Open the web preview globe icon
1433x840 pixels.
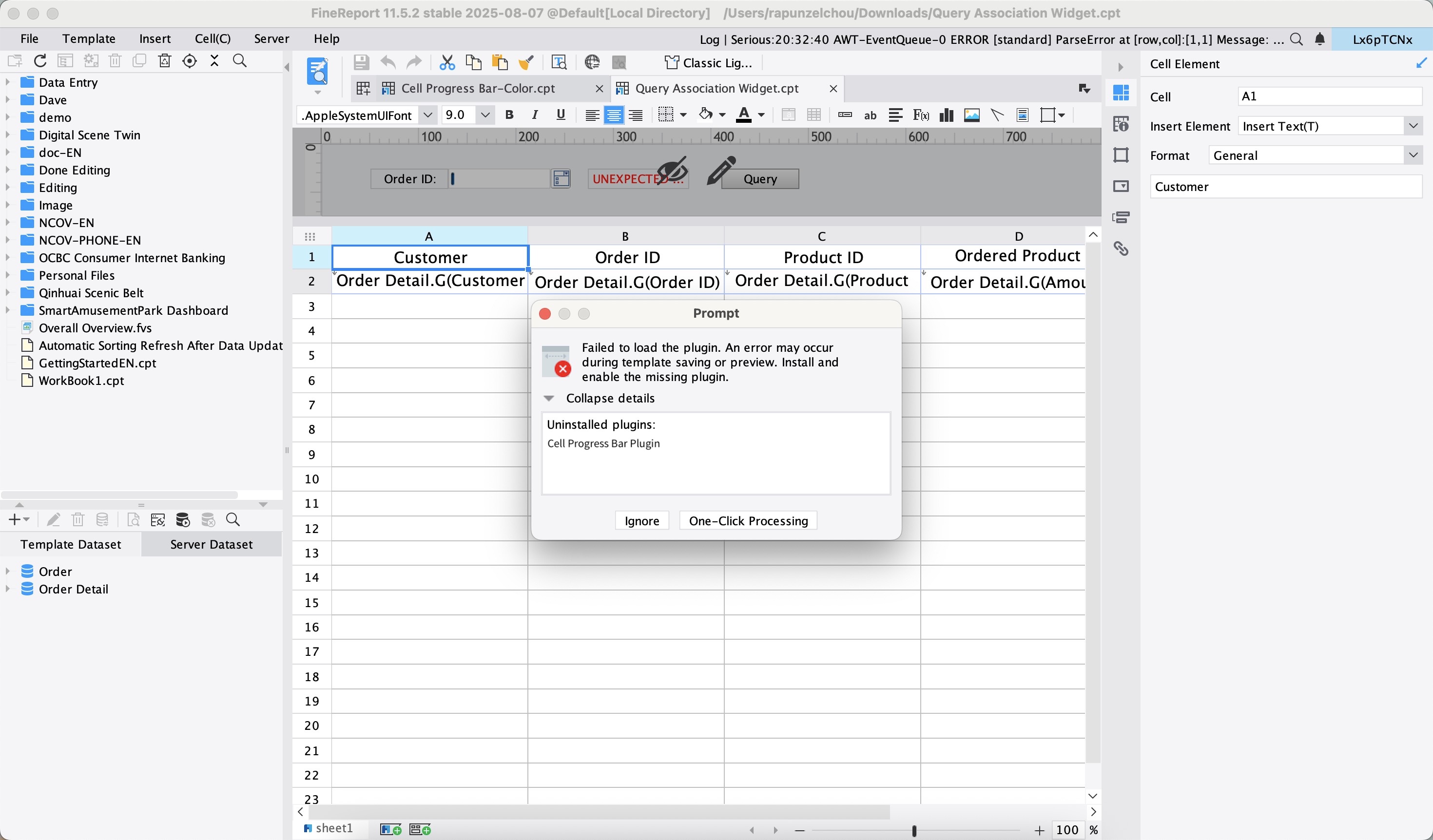pos(592,62)
